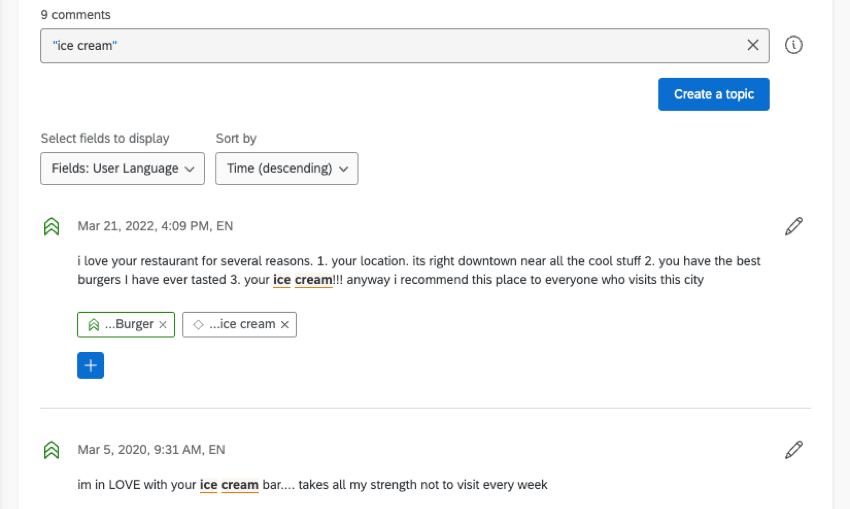
Task: Click the sentiment icon in Burger tag
Action: [x=93, y=324]
